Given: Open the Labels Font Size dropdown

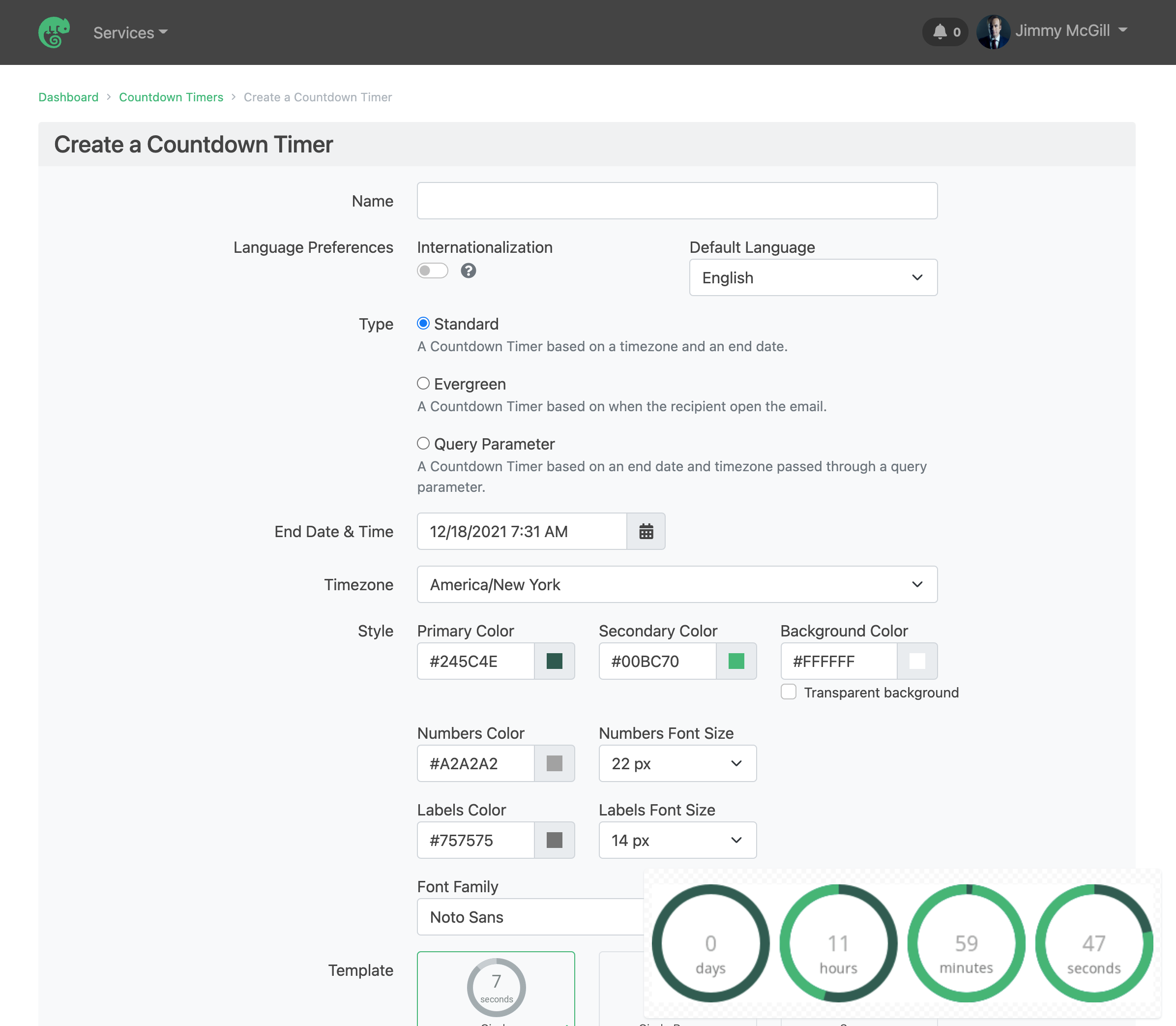Looking at the screenshot, I should point(677,840).
